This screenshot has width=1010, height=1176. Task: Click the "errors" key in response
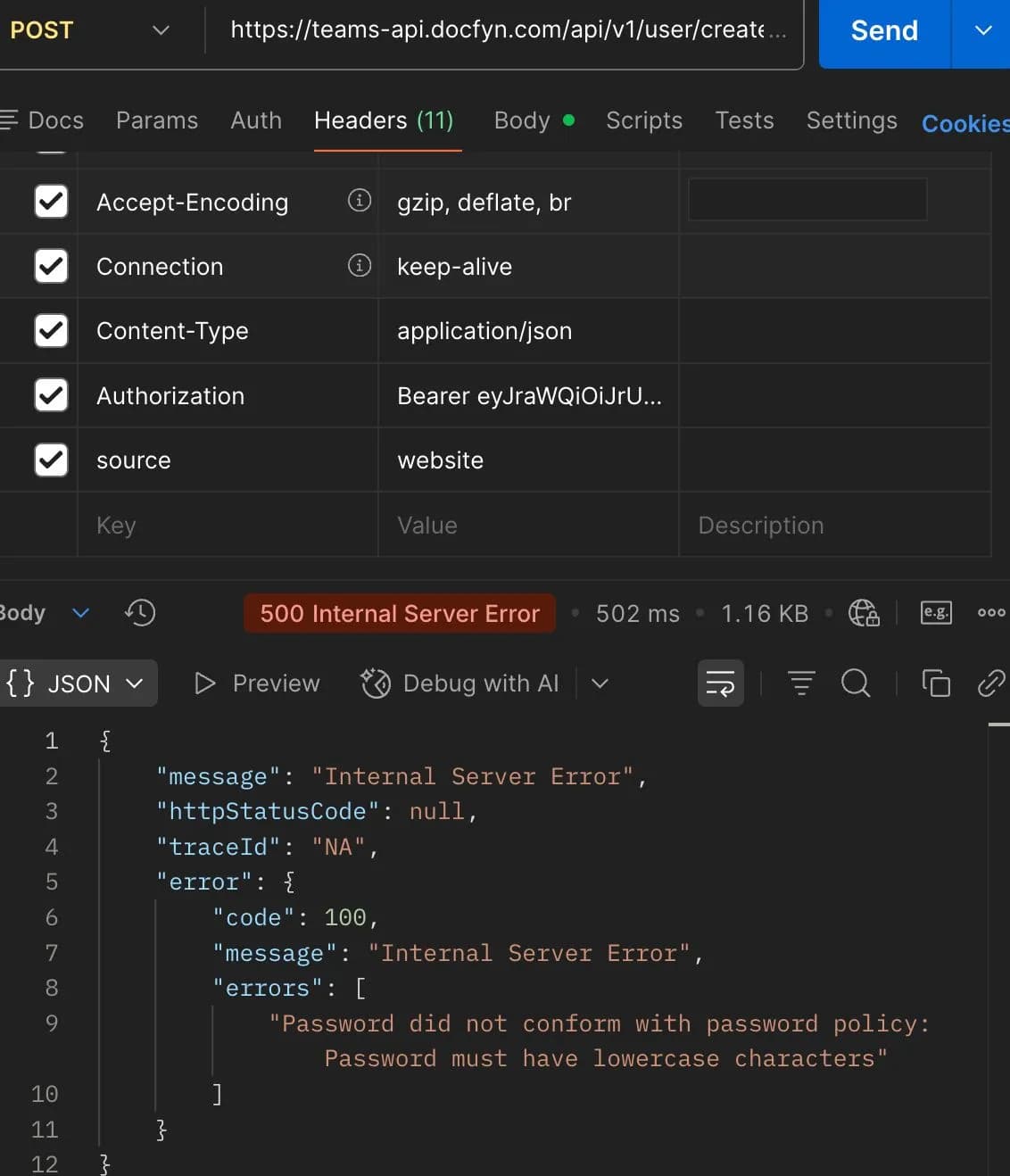tap(267, 988)
